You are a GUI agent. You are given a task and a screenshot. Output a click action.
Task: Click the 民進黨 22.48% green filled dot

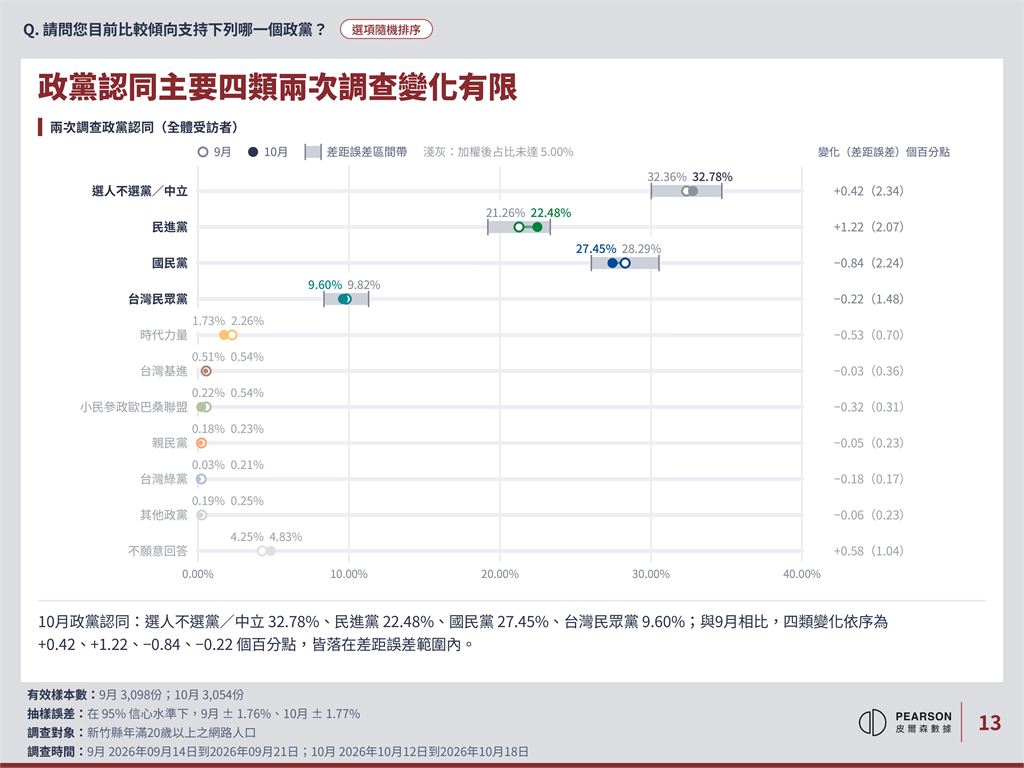pyautogui.click(x=537, y=227)
